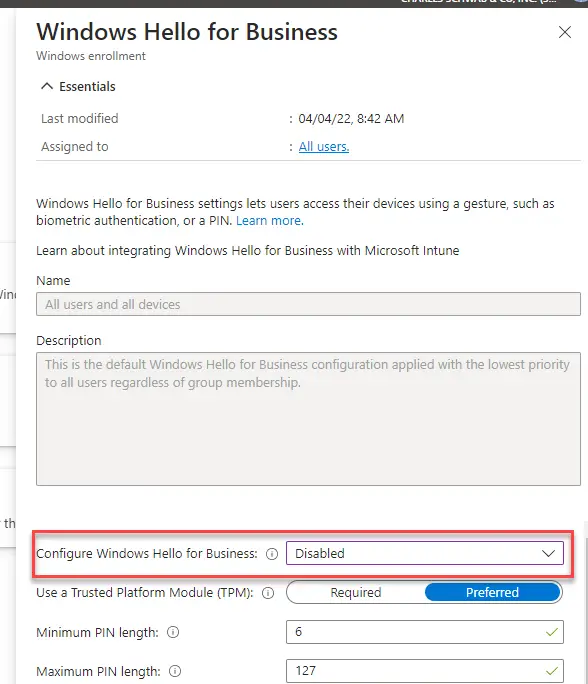The image size is (588, 684).
Task: Click the Minimum PIN length field
Action: [x=425, y=632]
